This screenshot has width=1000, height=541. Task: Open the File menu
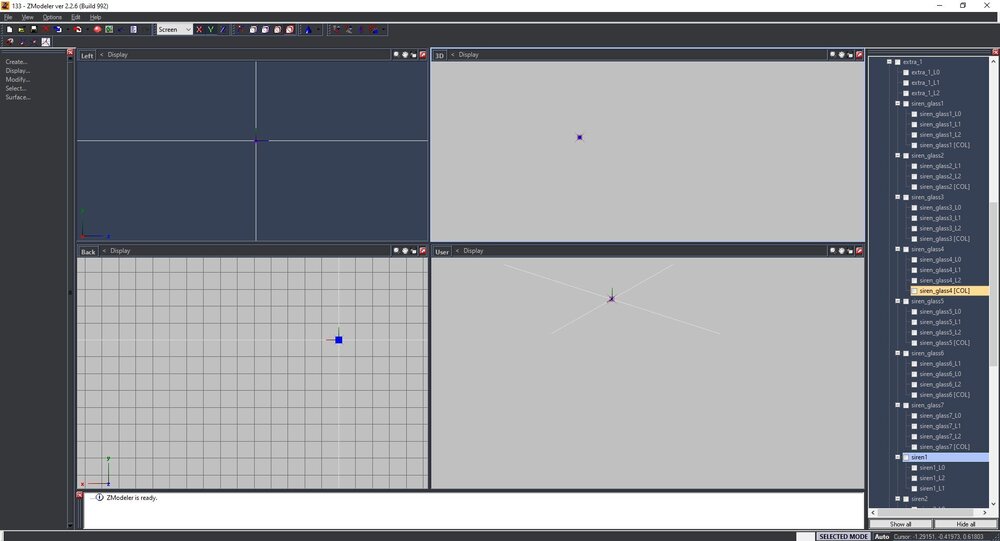[x=8, y=17]
